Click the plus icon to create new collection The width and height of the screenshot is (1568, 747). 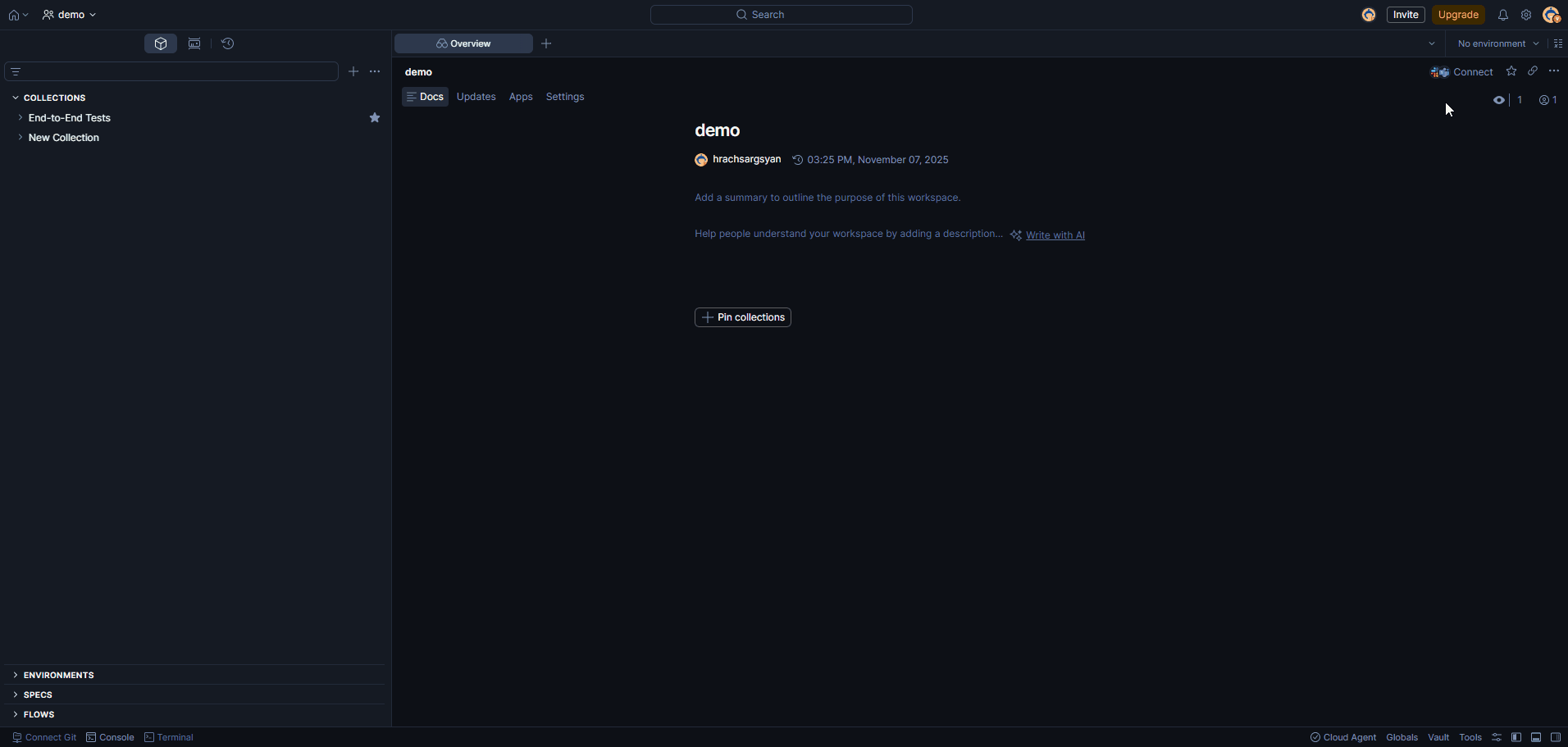(x=353, y=71)
